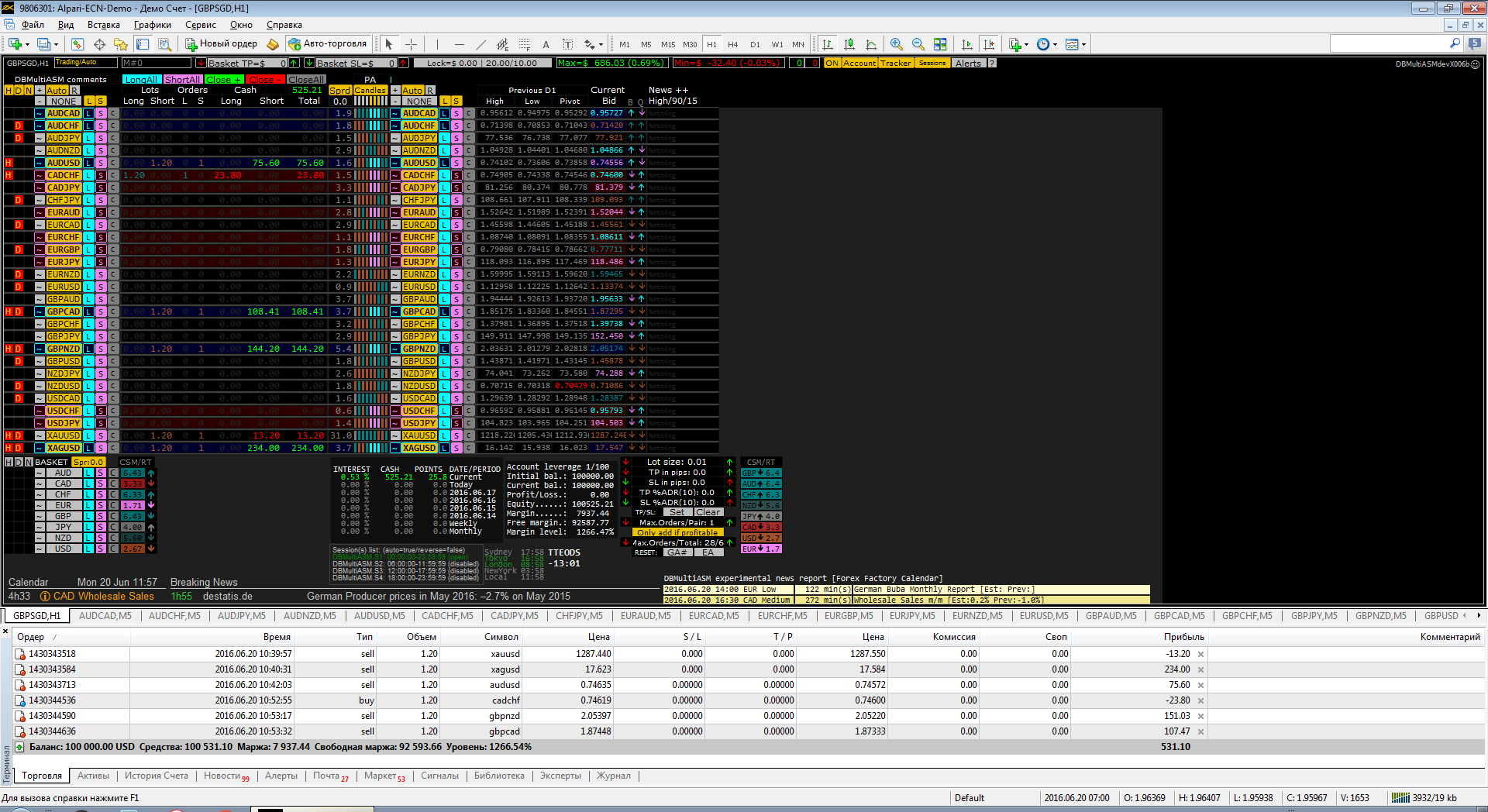The image size is (1488, 812).
Task: Open the Strategy Tester magnifier icon
Action: click(164, 44)
